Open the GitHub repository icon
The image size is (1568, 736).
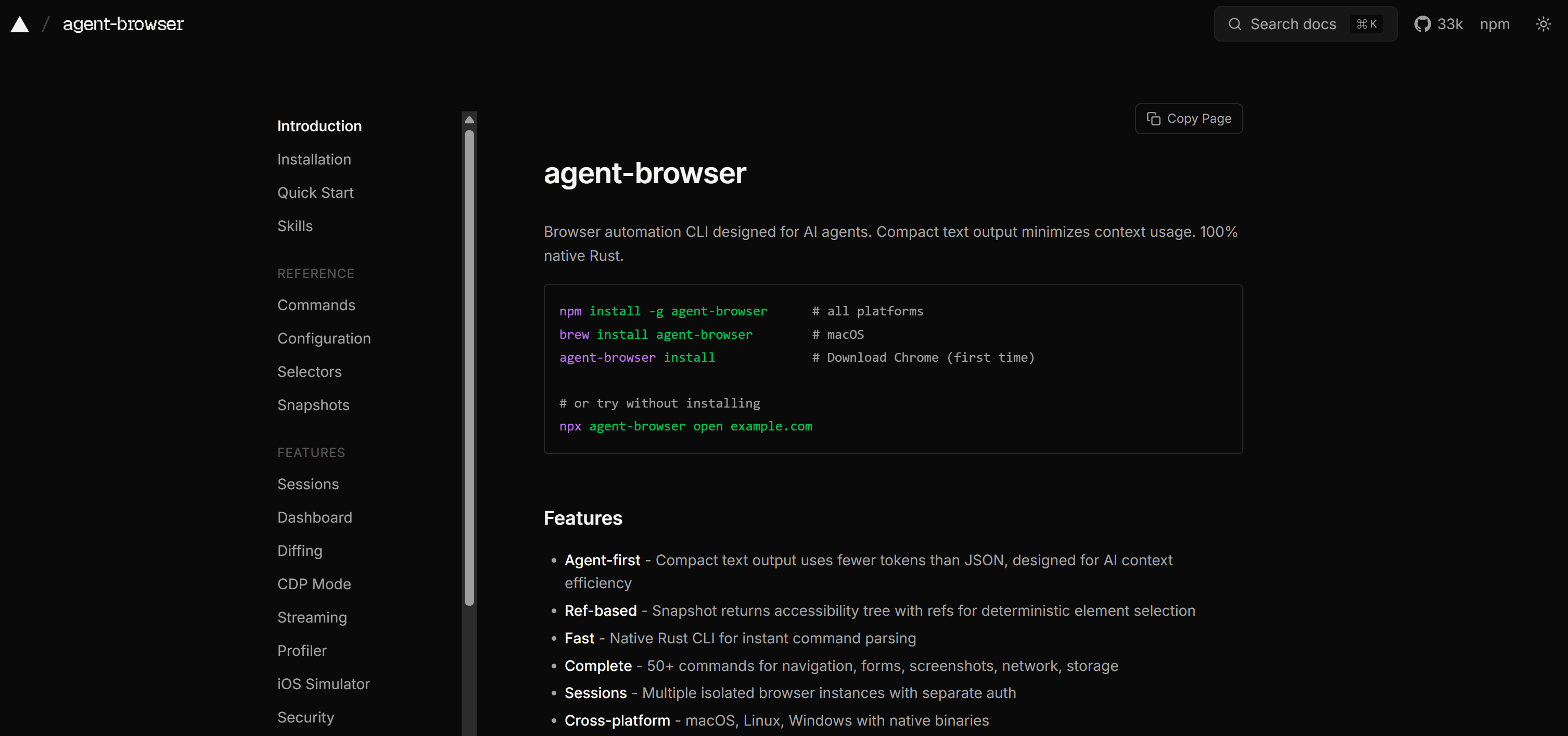click(x=1422, y=24)
